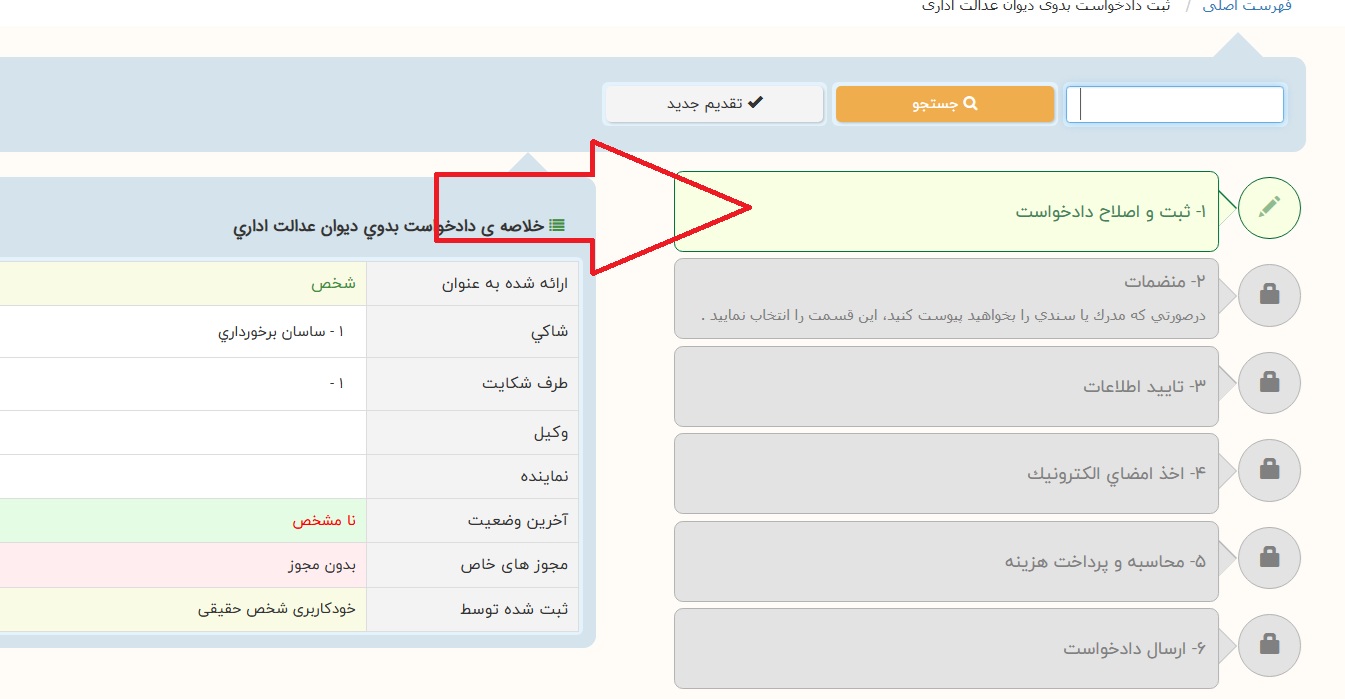The image size is (1345, 699).
Task: Click the طرف شكايت row label
Action: tap(525, 384)
